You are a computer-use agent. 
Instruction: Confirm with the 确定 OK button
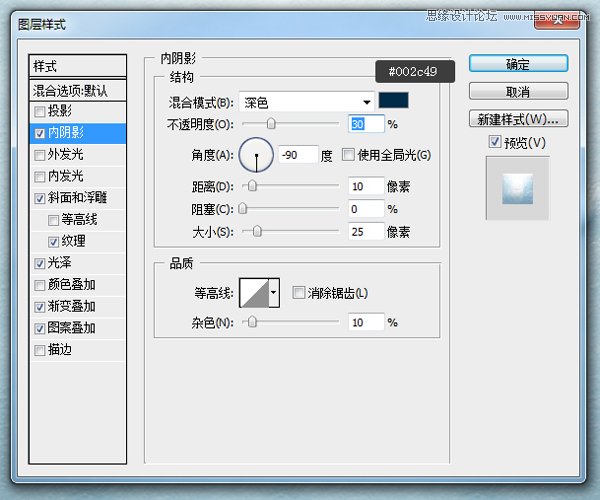pos(518,64)
